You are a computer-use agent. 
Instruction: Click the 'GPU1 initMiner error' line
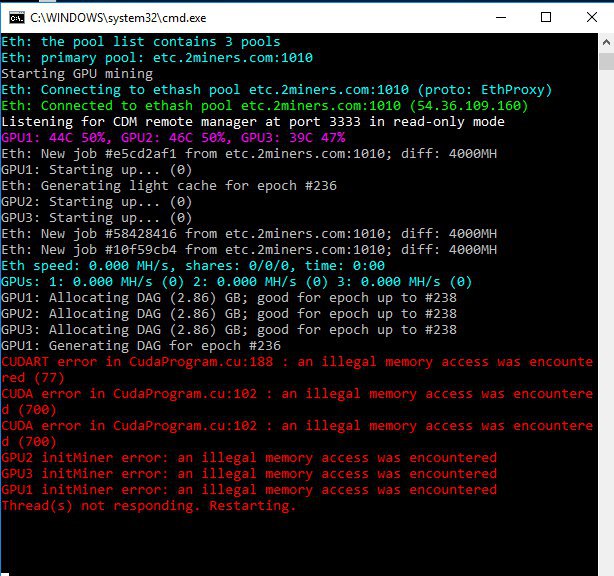[249, 490]
